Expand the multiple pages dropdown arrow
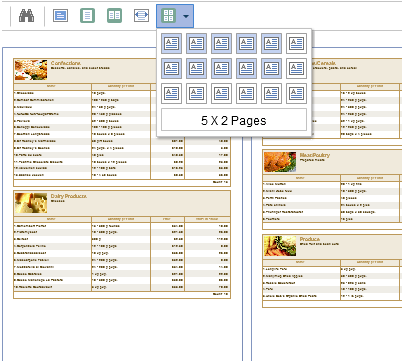This screenshot has width=412, height=362. pos(186,16)
